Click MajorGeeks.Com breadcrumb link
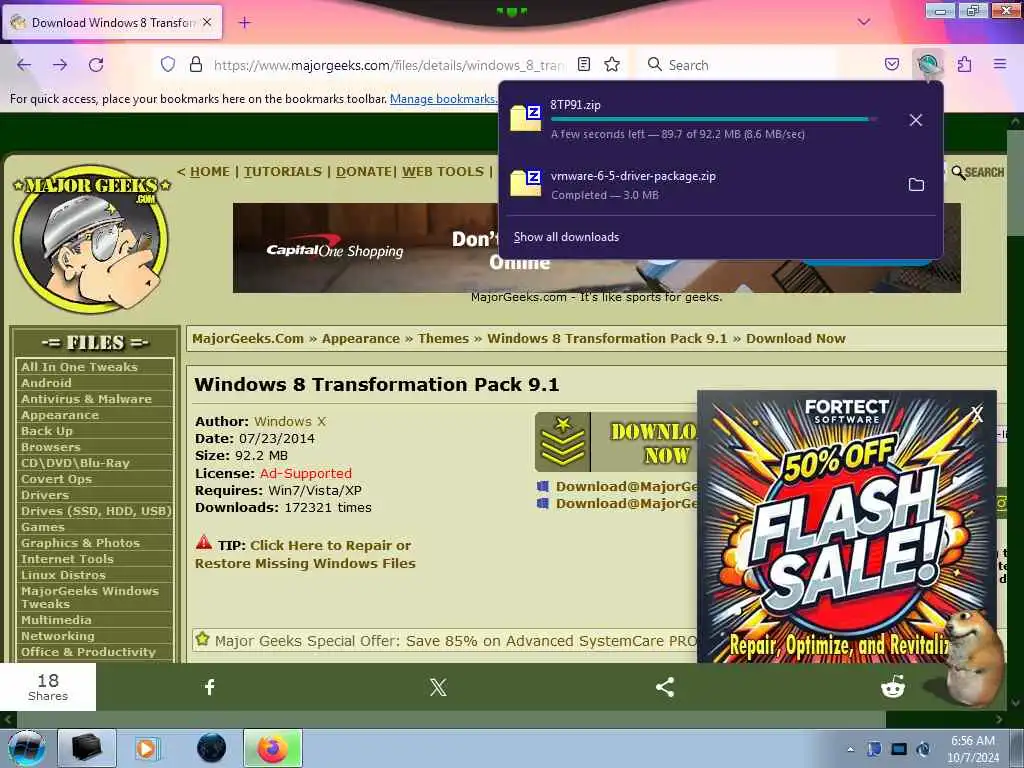This screenshot has width=1024, height=768. coord(248,338)
